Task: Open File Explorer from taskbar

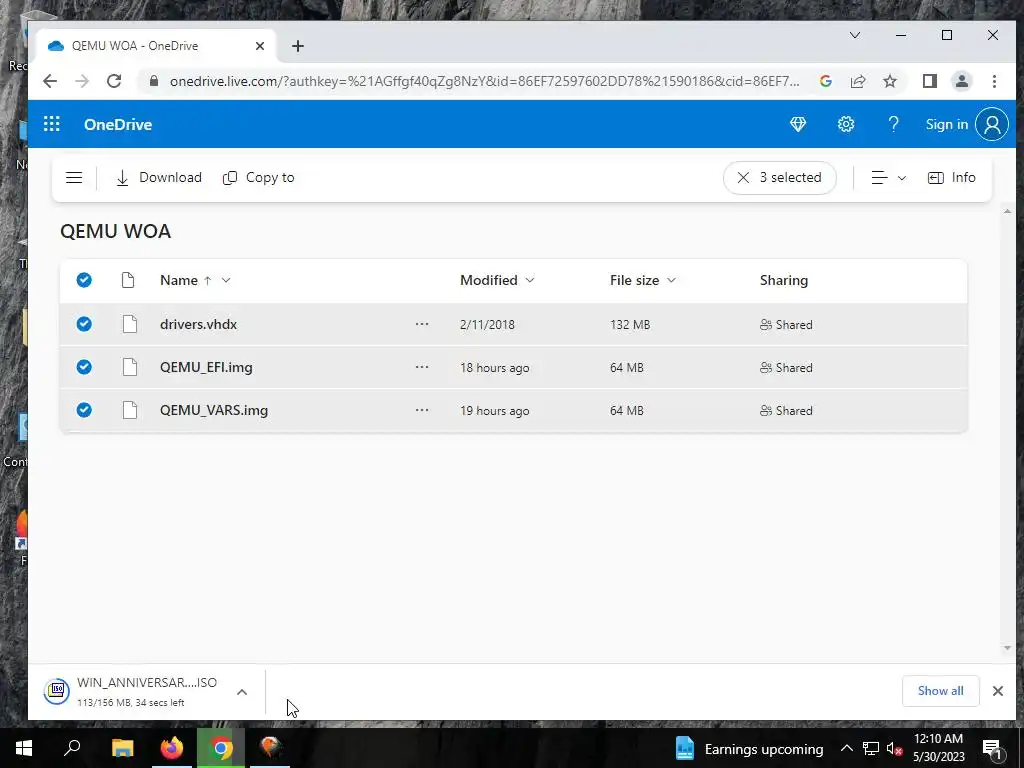Action: pos(123,748)
